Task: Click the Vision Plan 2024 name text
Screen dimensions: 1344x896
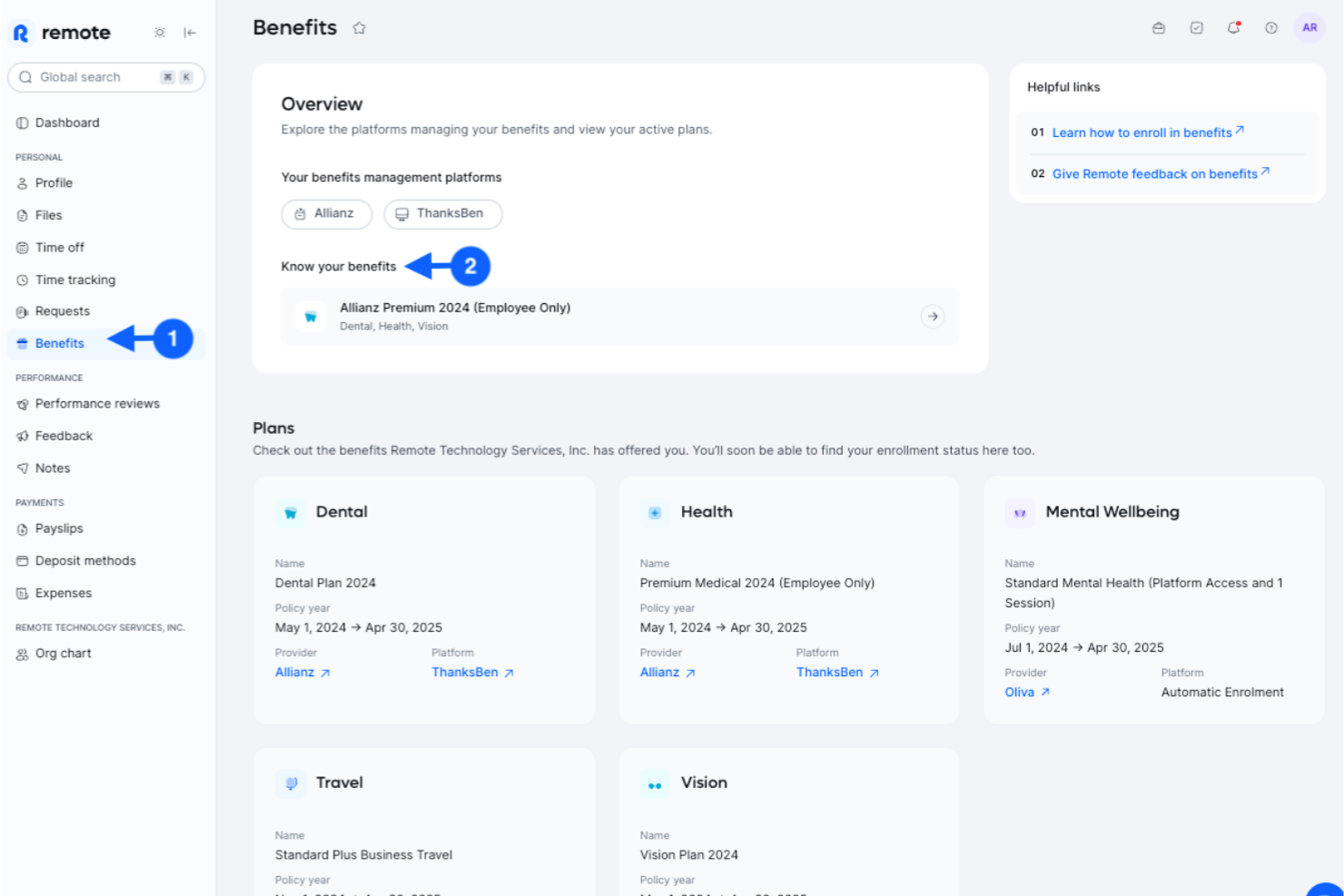Action: tap(689, 855)
